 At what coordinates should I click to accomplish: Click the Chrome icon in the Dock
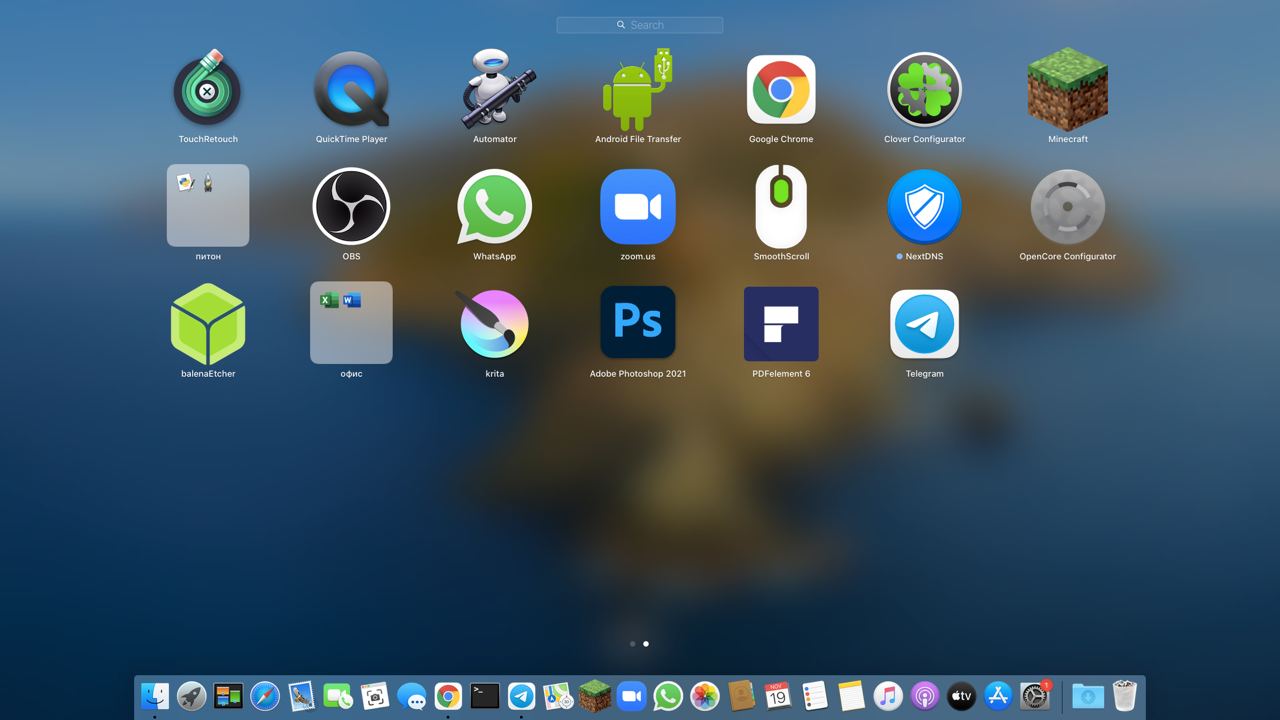(x=448, y=696)
